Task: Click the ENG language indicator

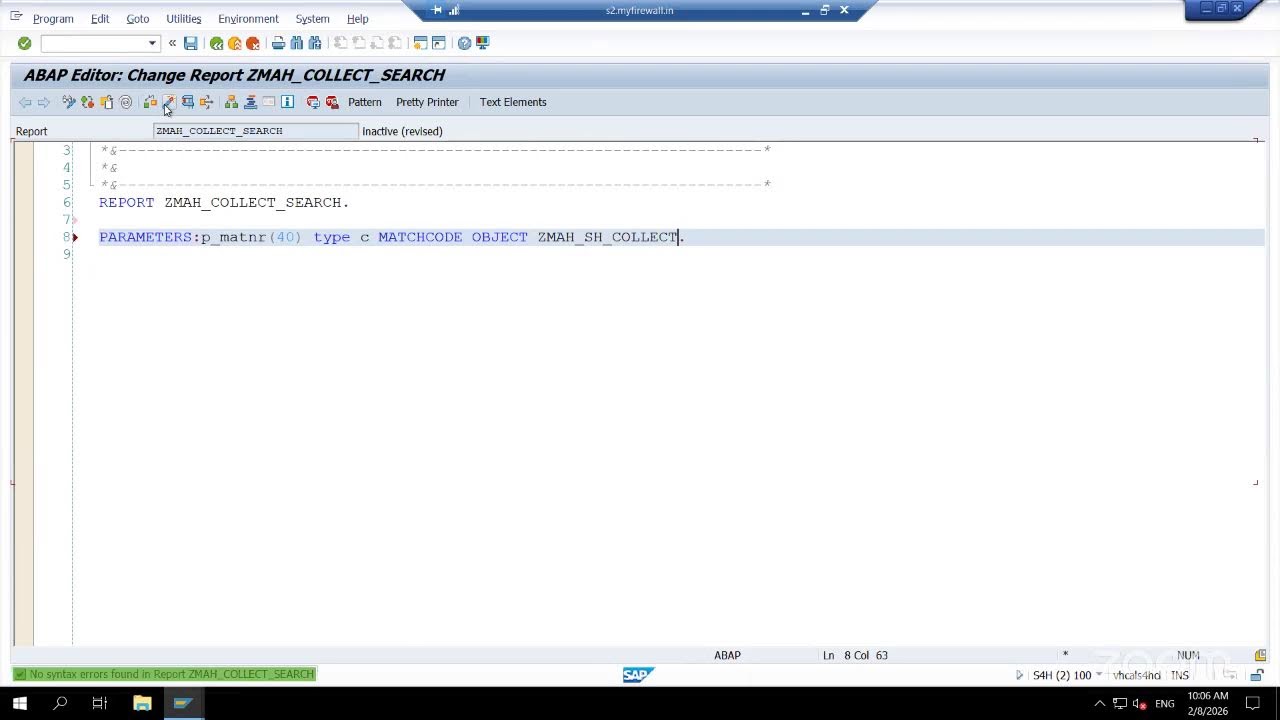Action: click(1165, 704)
